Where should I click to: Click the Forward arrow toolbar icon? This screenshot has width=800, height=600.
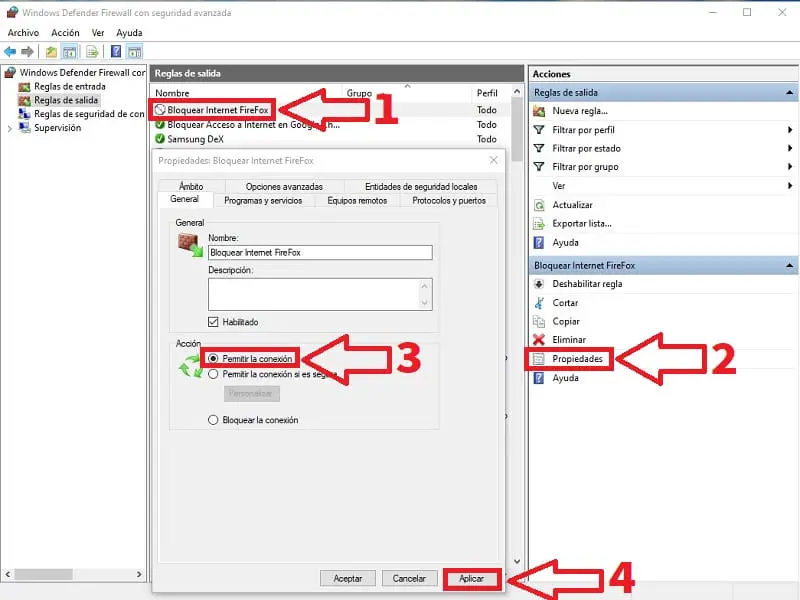coord(28,52)
